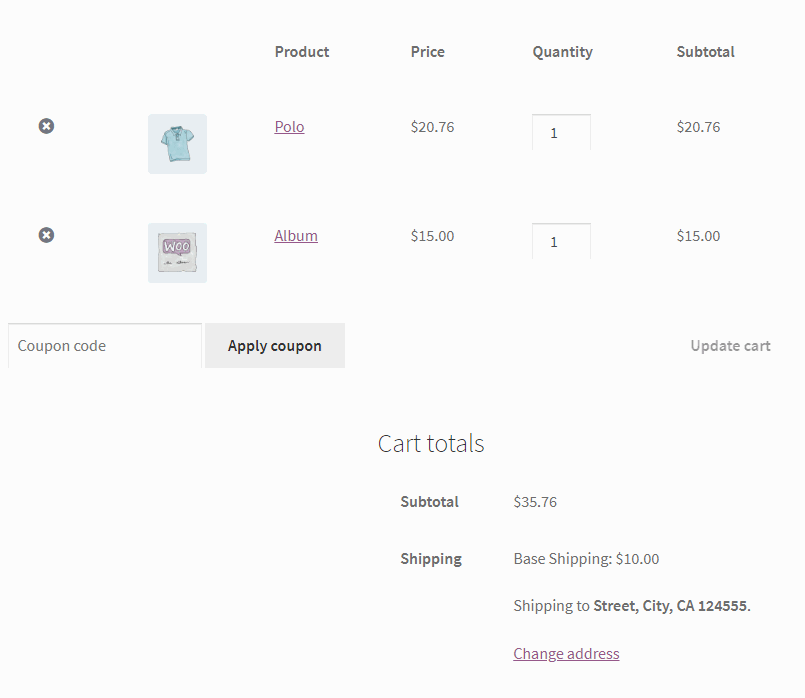
Task: Click the Base Shipping $10.00 text
Action: pyautogui.click(x=586, y=558)
